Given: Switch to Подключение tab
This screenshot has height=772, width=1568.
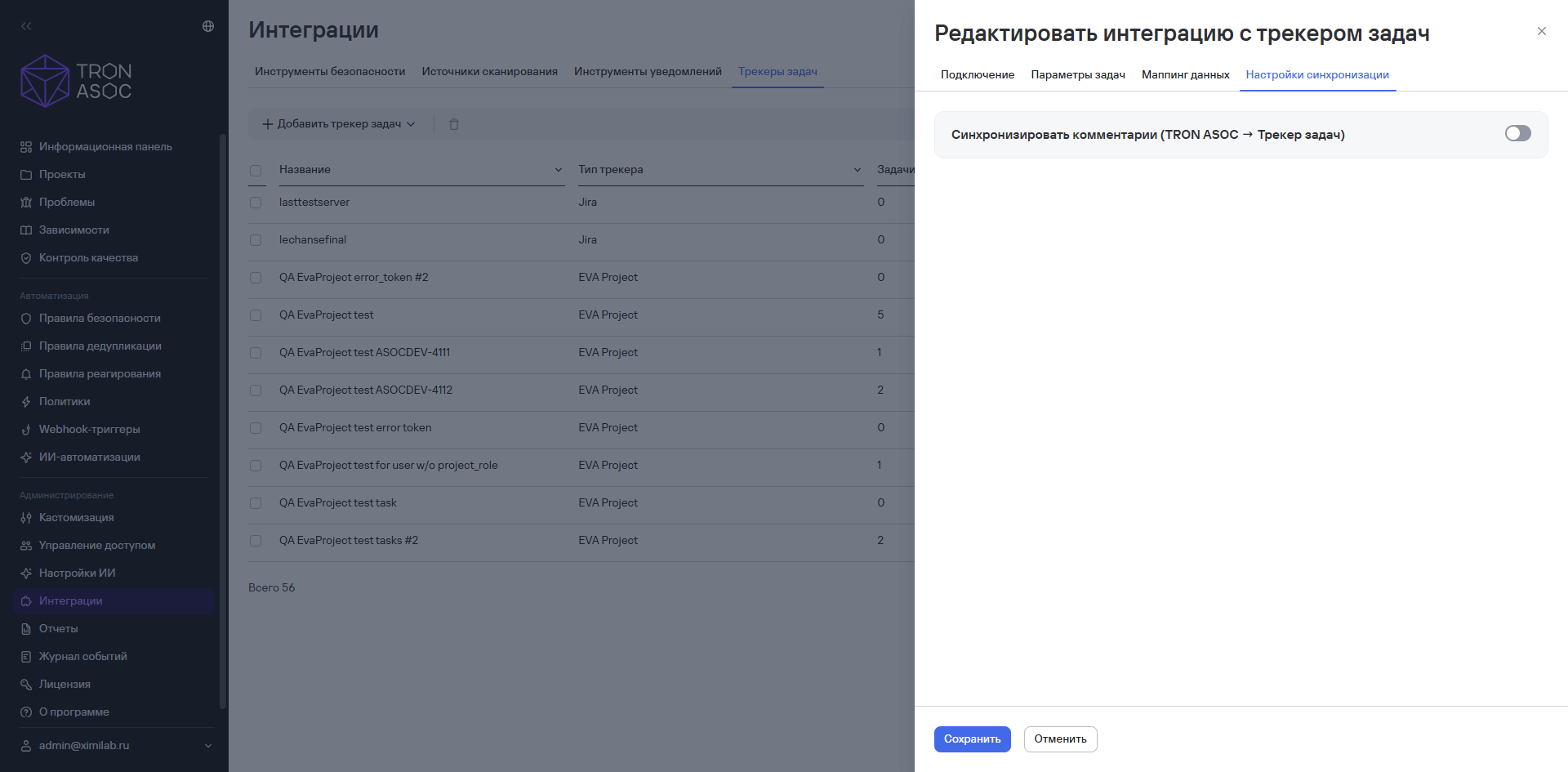Looking at the screenshot, I should click(978, 74).
